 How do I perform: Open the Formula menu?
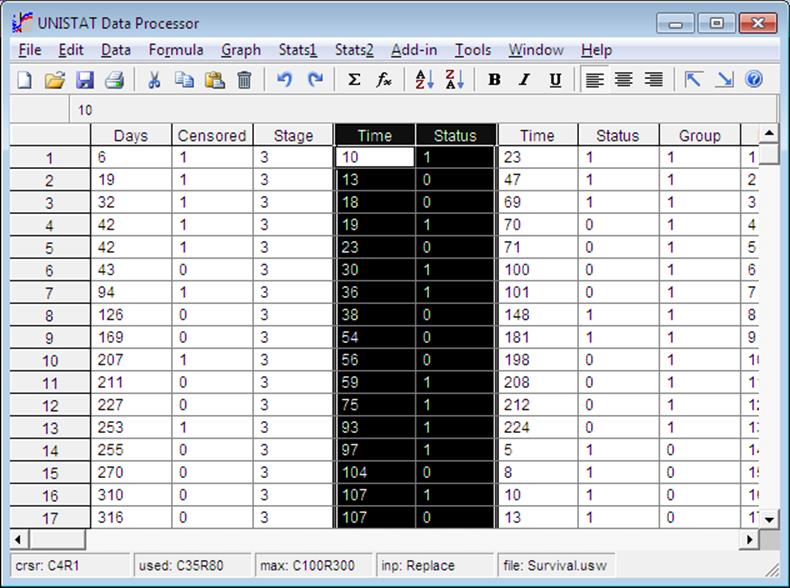point(176,50)
